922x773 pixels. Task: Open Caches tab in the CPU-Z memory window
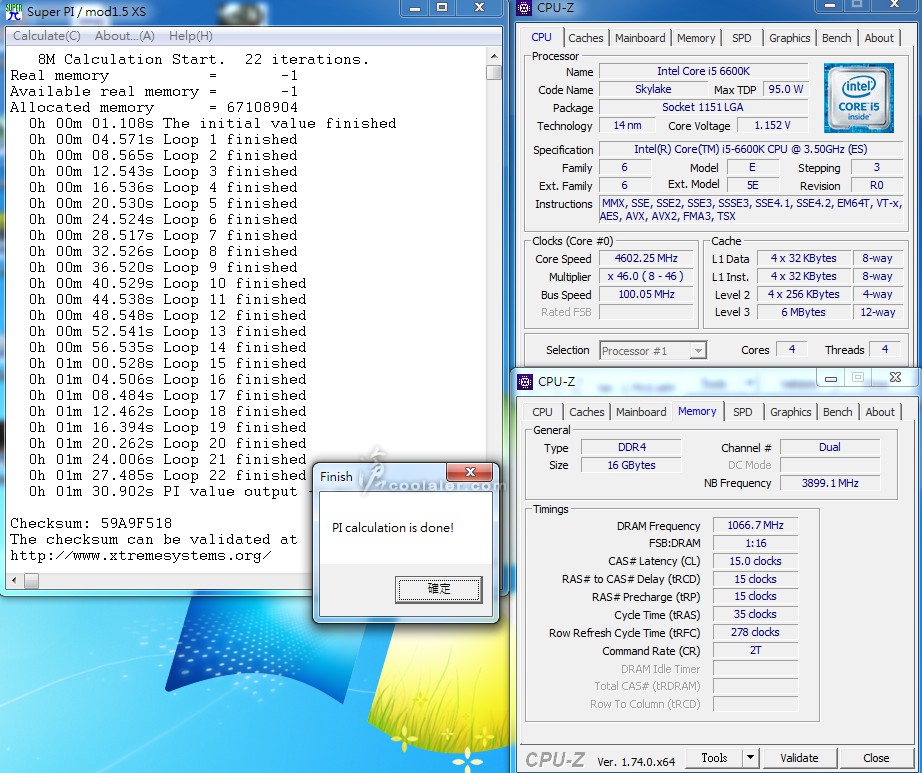[586, 412]
